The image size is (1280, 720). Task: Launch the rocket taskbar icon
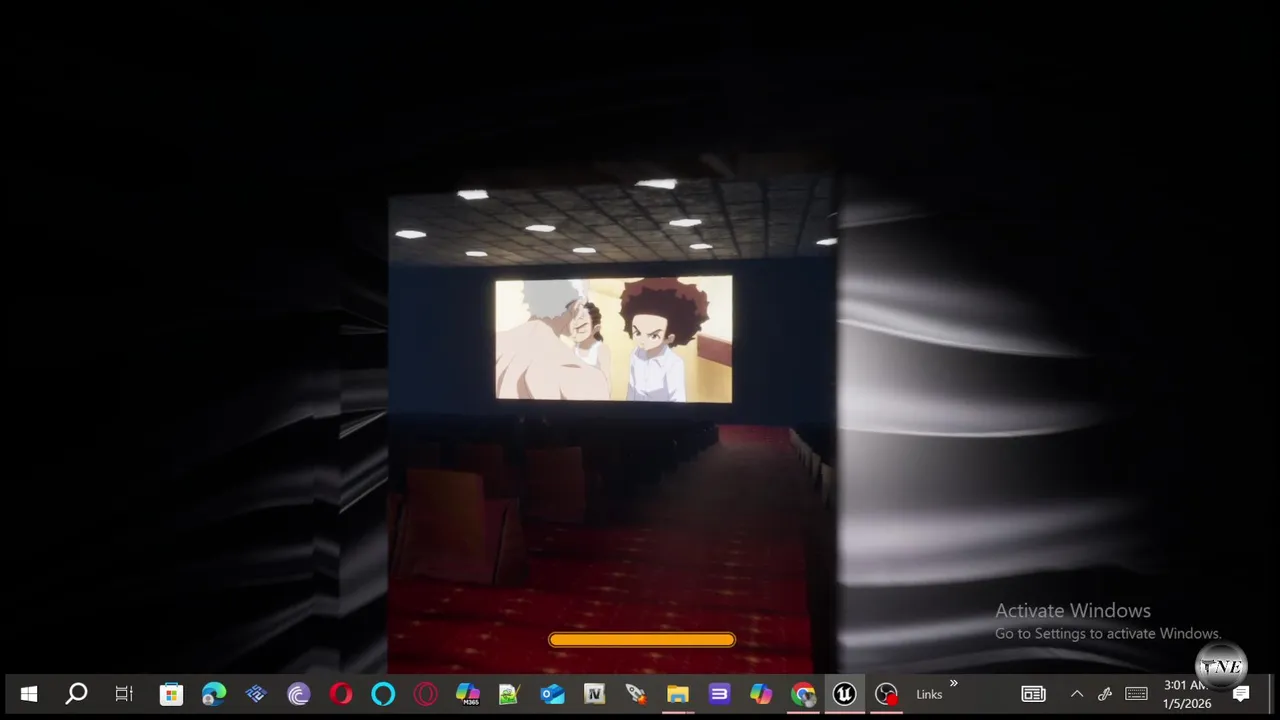point(637,694)
